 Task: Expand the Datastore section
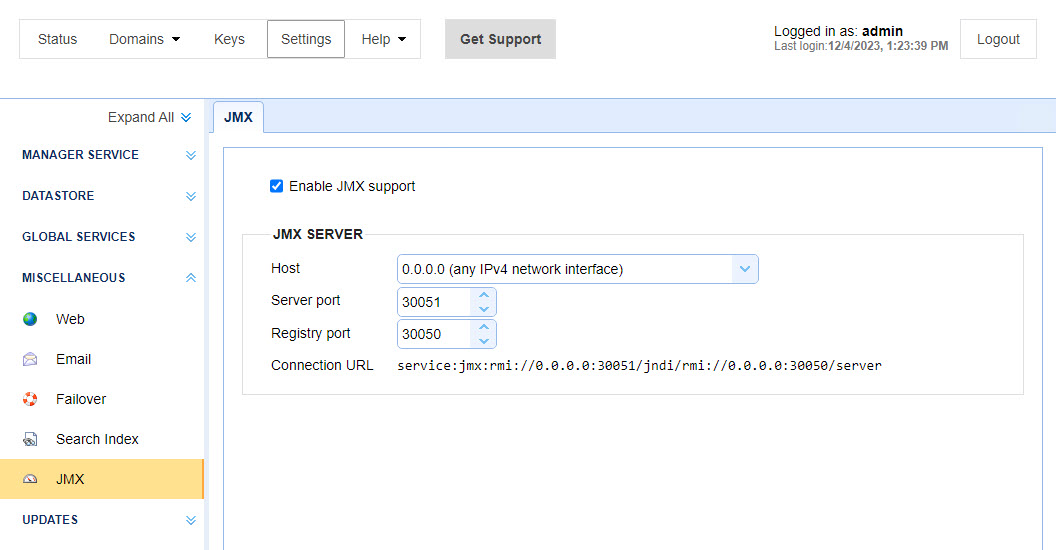click(191, 197)
